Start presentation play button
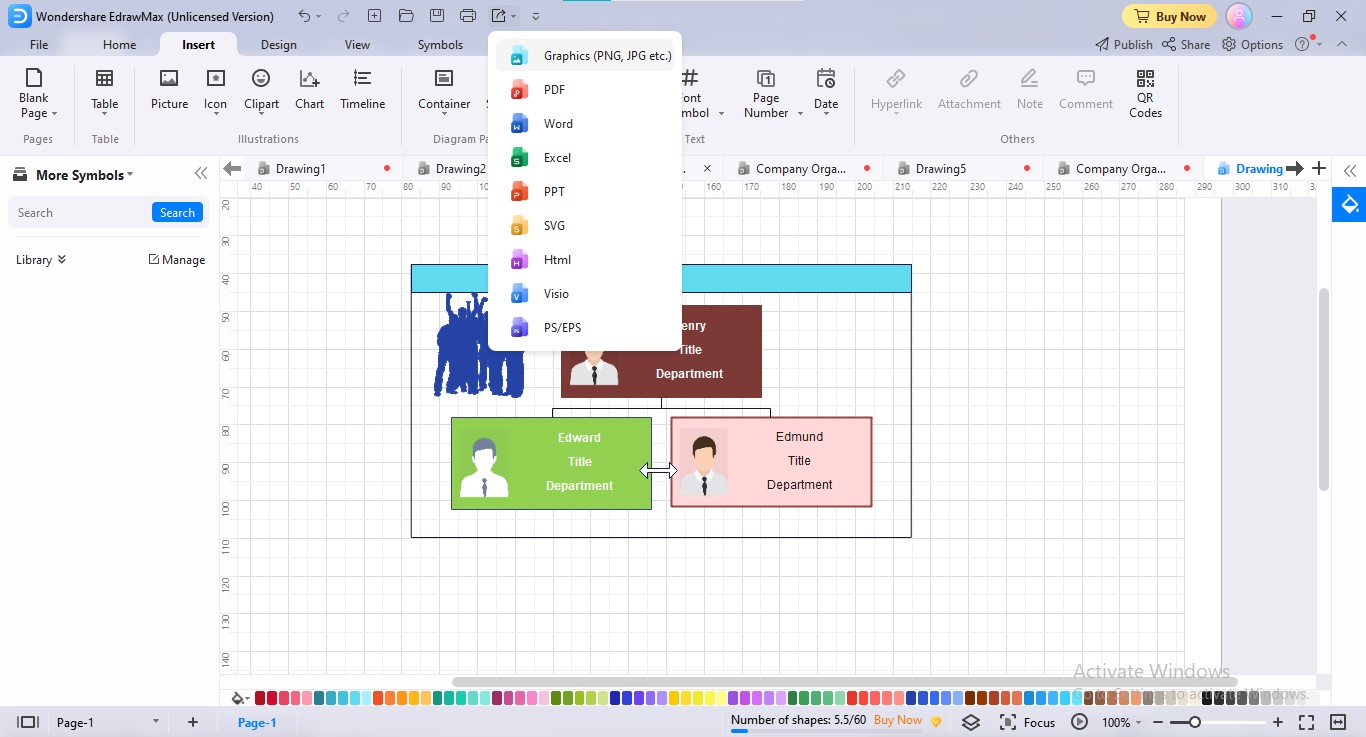1366x737 pixels. 1079,722
